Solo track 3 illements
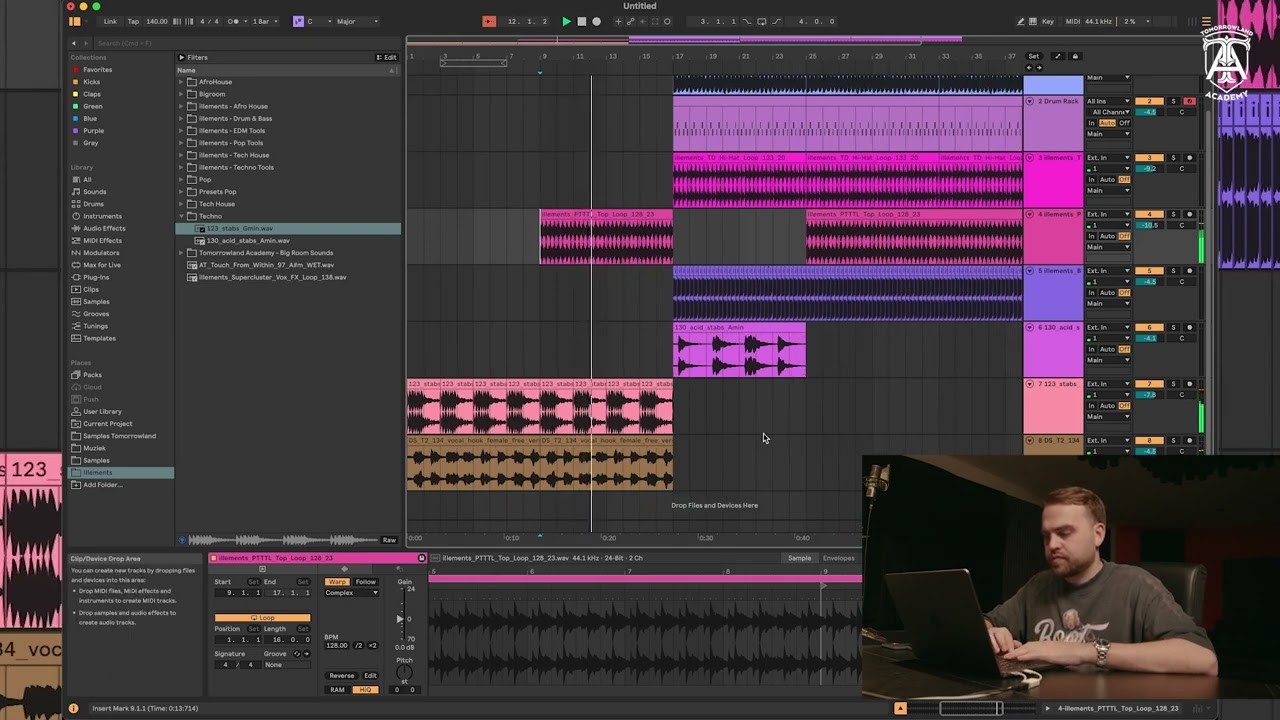This screenshot has height=720, width=1280. coord(1174,158)
